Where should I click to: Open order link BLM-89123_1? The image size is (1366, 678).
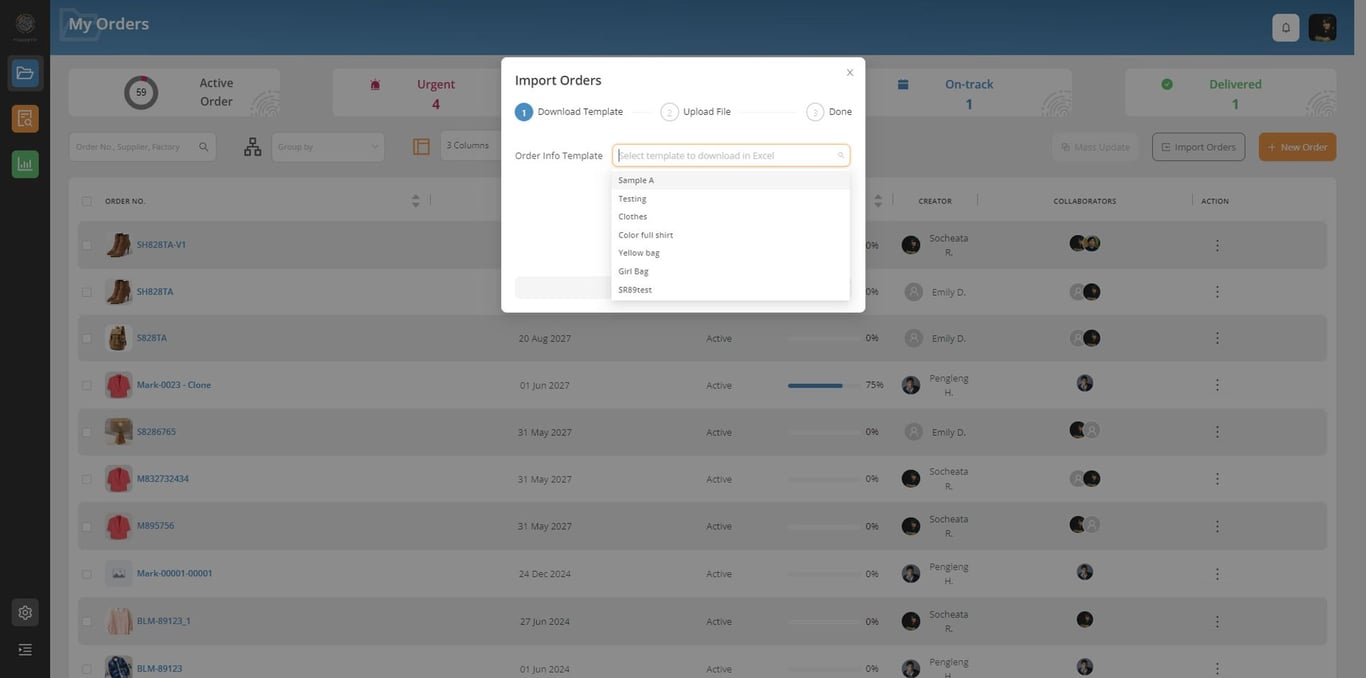[164, 621]
